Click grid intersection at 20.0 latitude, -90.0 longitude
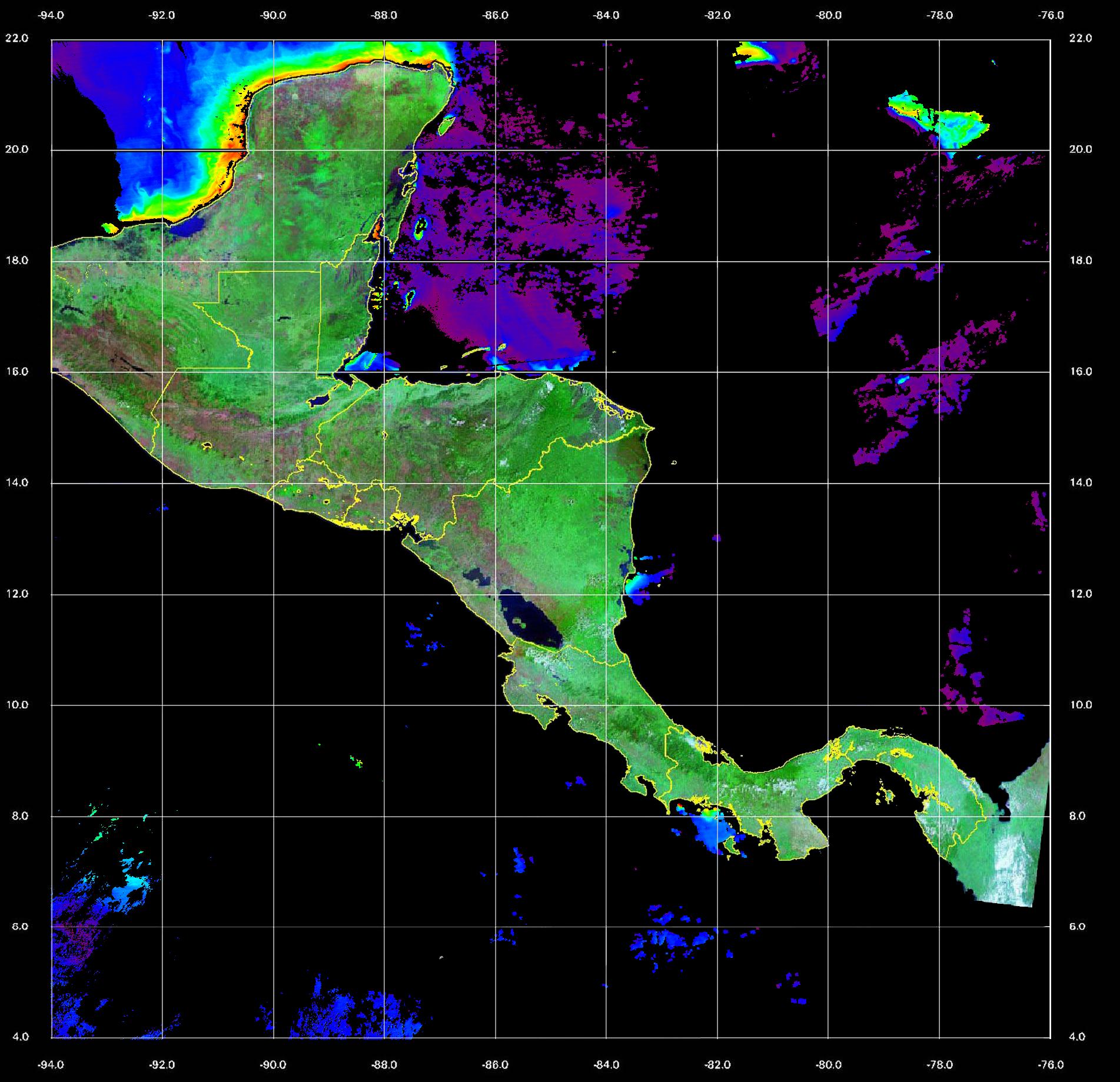The image size is (1120, 1082). click(x=274, y=150)
